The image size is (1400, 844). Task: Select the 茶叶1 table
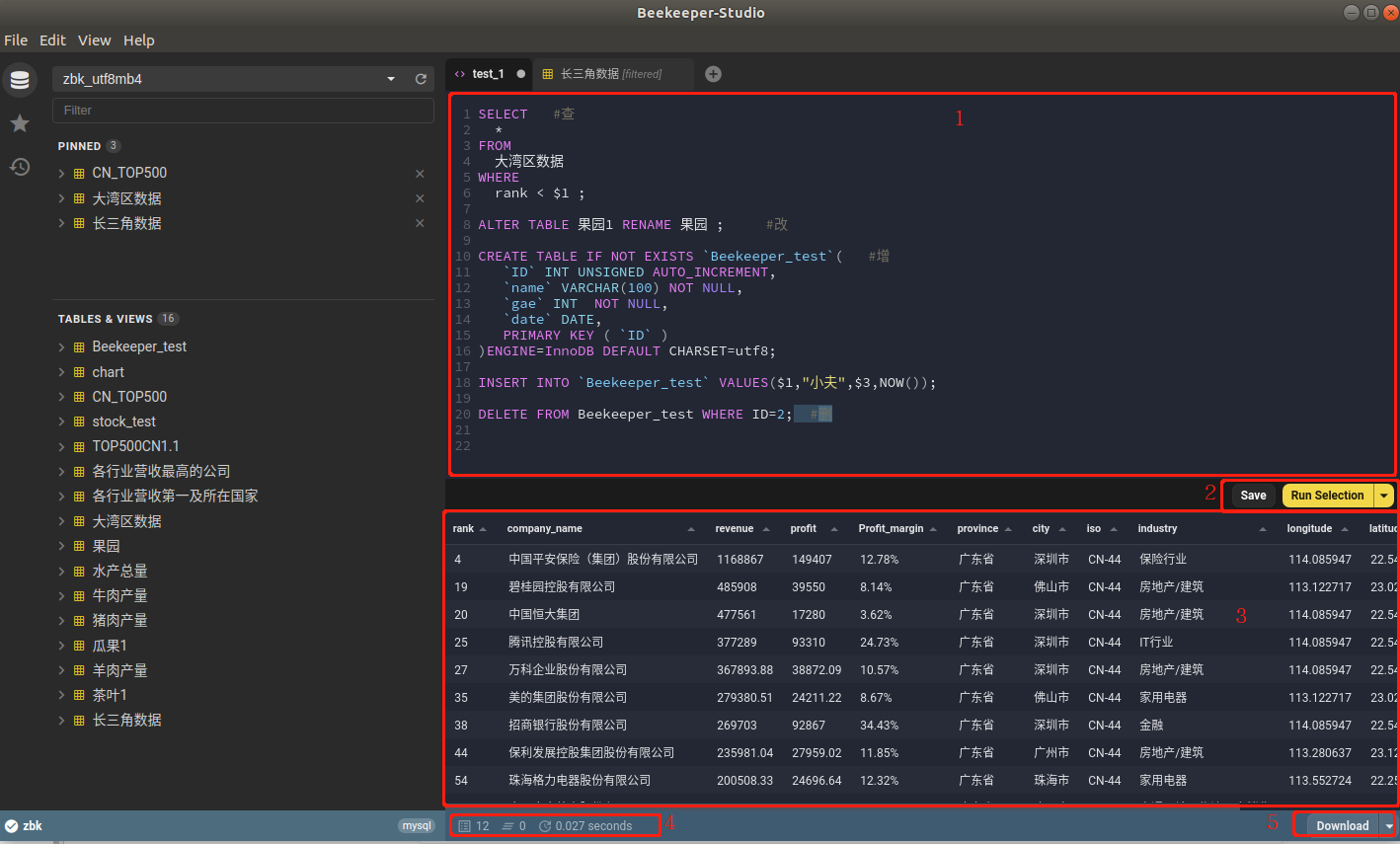coord(110,695)
